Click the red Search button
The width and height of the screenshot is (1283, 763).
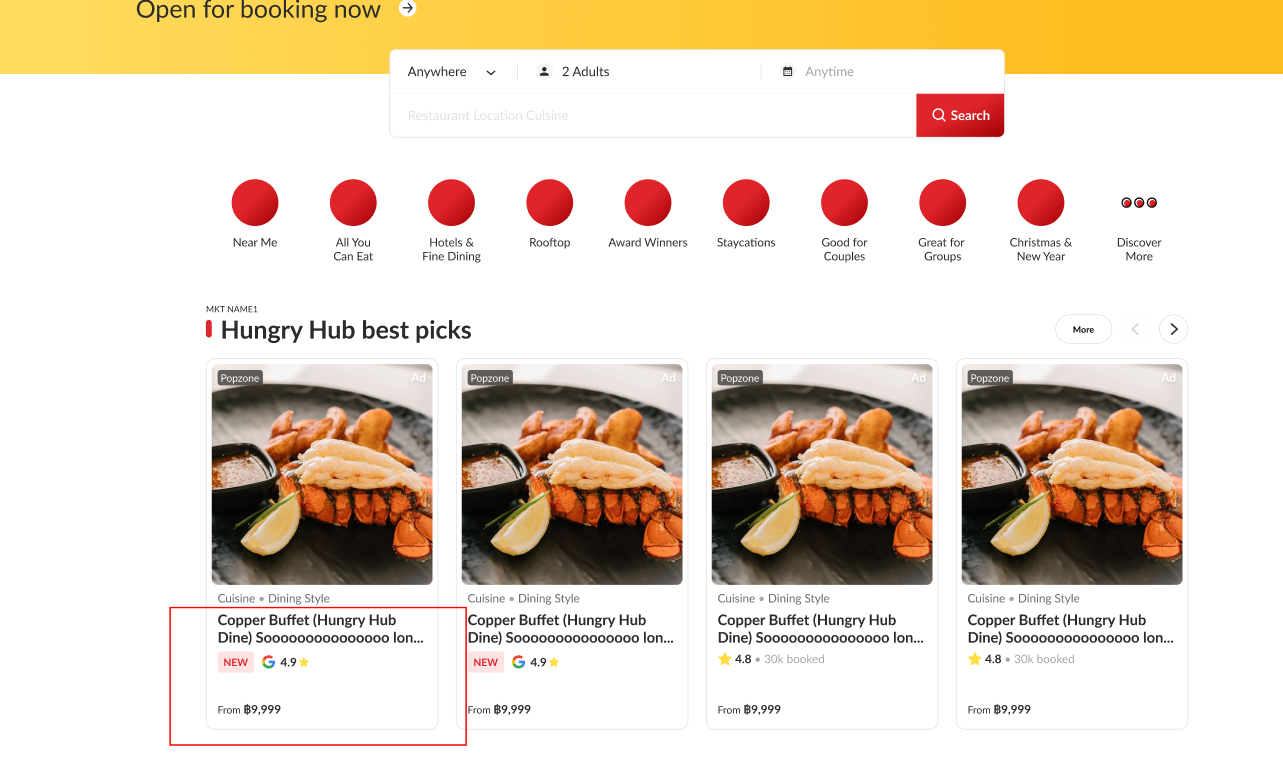960,116
